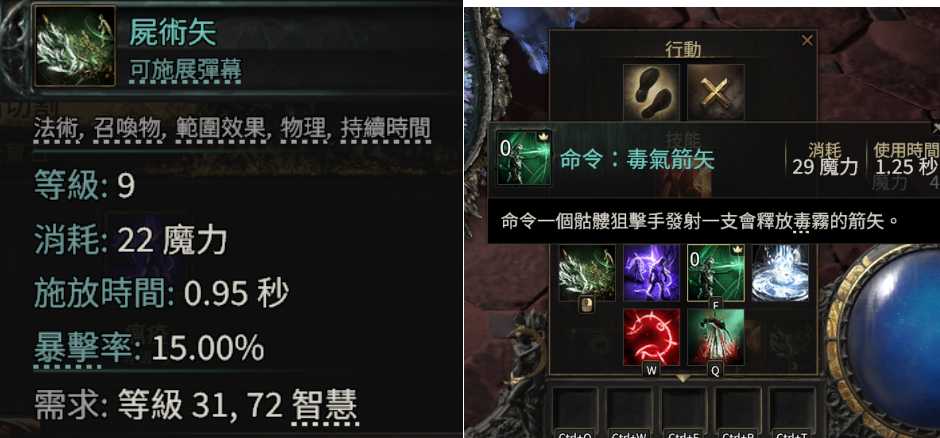Click the empty Ctrl+E skill slot

tap(684, 409)
